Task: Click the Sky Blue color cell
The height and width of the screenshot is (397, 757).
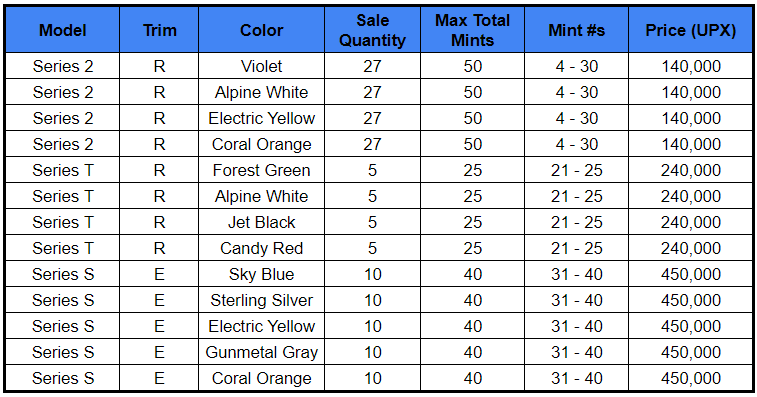Action: (x=261, y=274)
